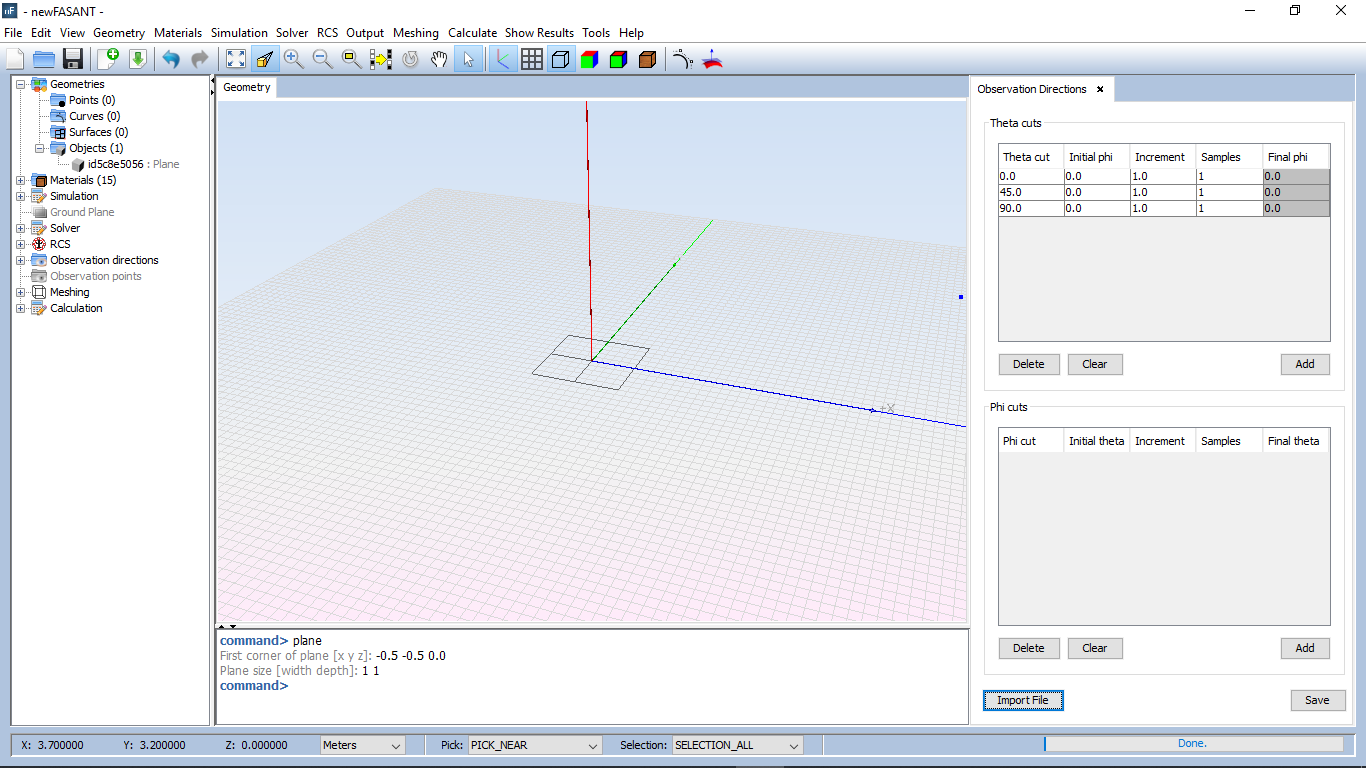Fit the view to full extents
This screenshot has height=768, width=1366.
point(235,60)
